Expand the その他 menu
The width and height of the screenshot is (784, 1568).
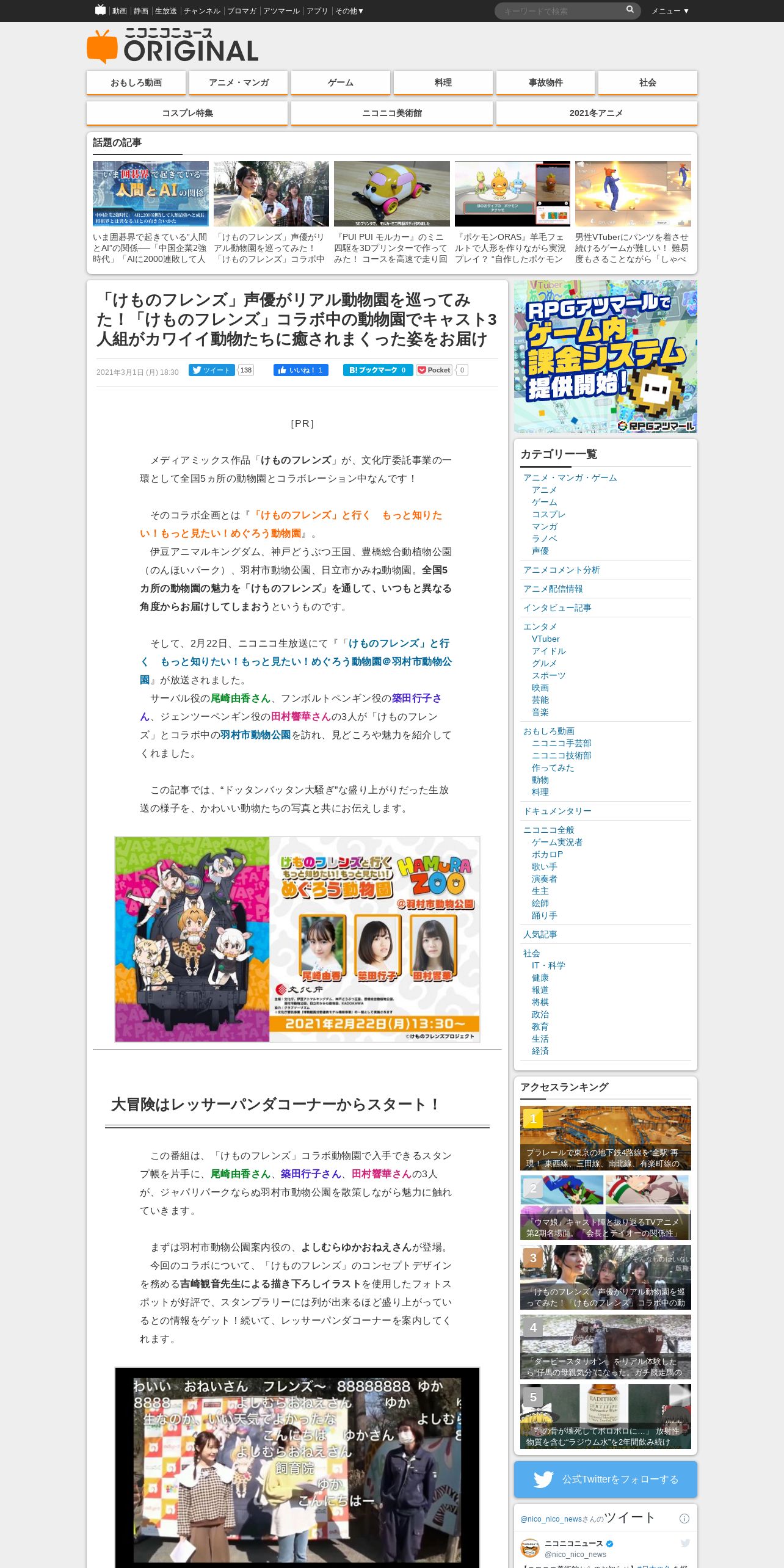[349, 11]
